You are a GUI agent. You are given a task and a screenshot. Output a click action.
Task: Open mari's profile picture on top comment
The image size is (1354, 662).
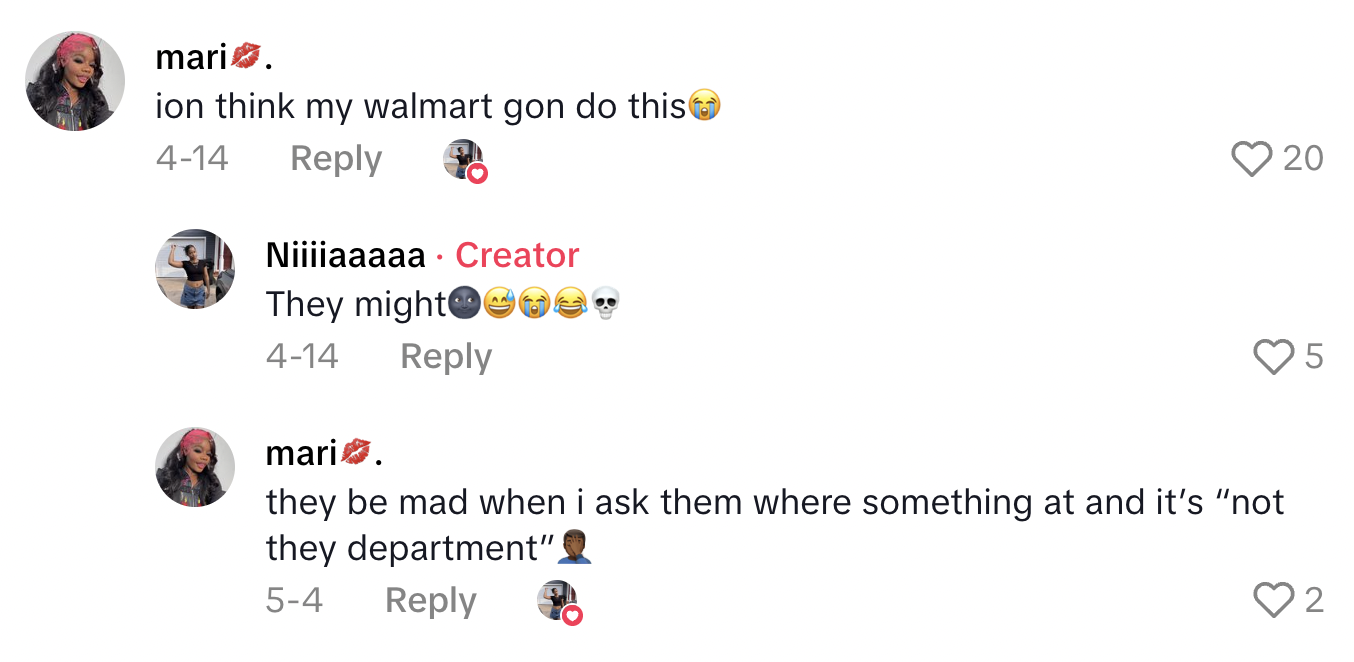tap(75, 81)
